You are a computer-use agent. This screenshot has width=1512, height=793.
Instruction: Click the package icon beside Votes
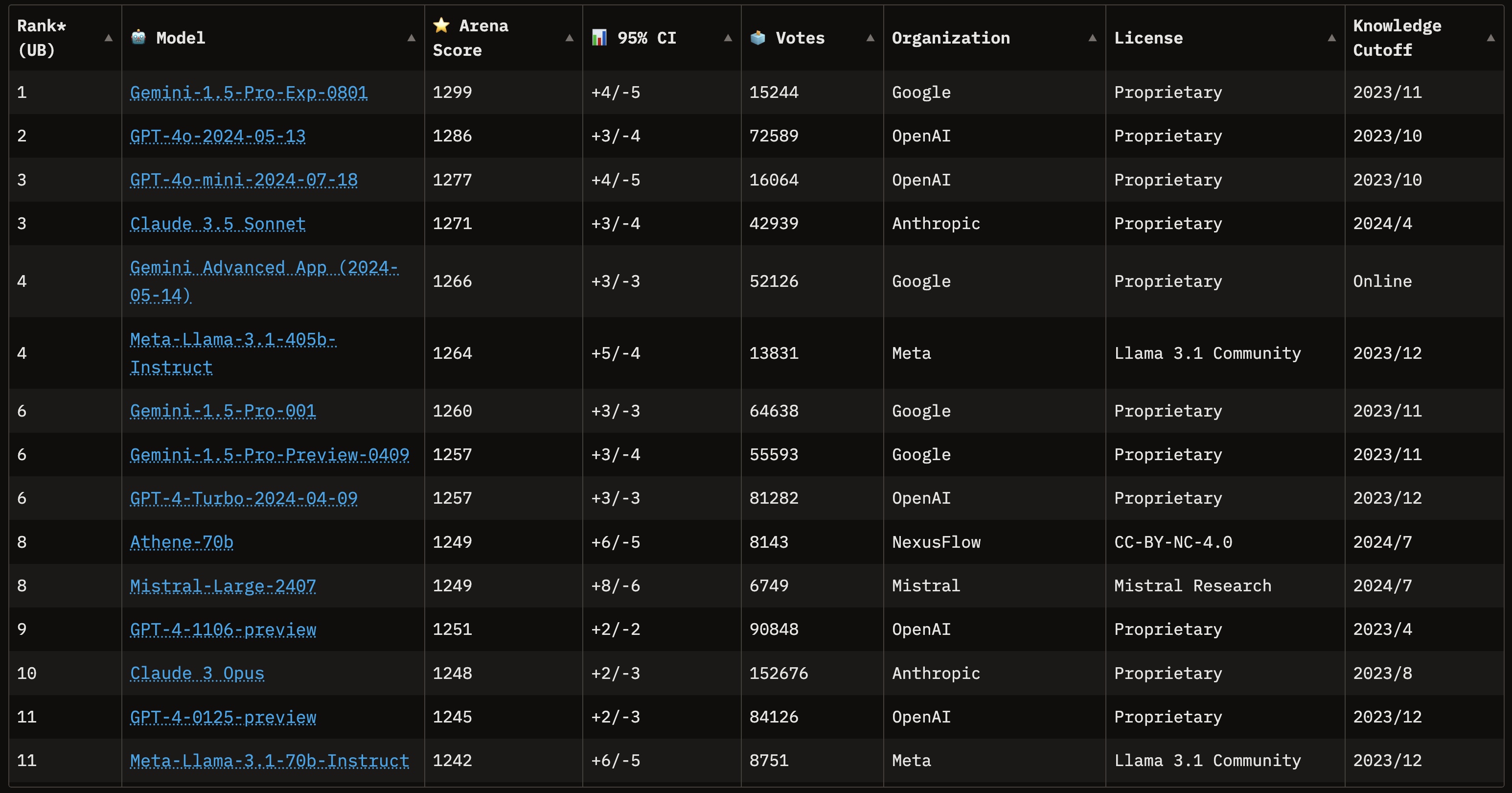pyautogui.click(x=758, y=38)
